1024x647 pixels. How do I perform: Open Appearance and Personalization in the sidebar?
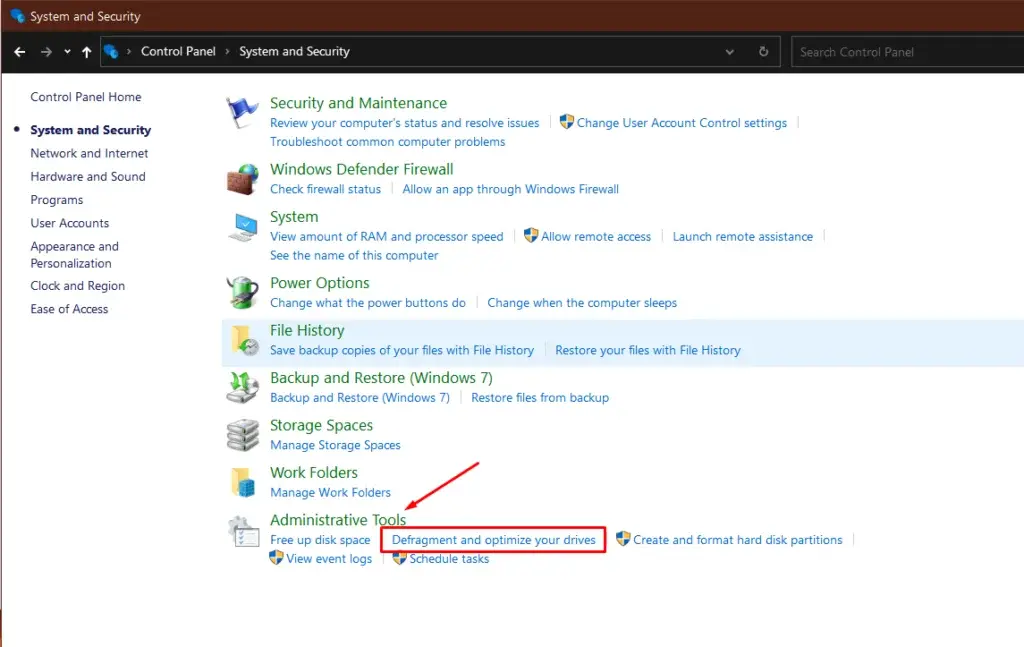click(74, 255)
